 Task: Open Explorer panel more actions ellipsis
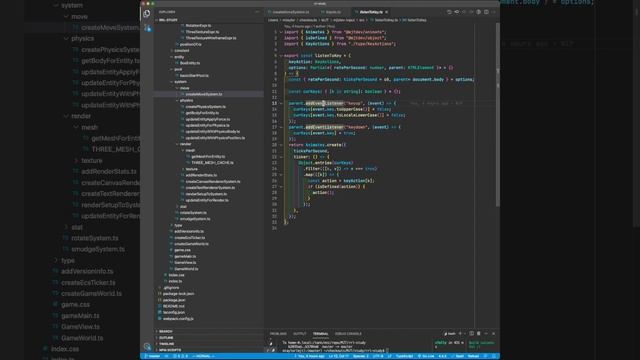257,12
